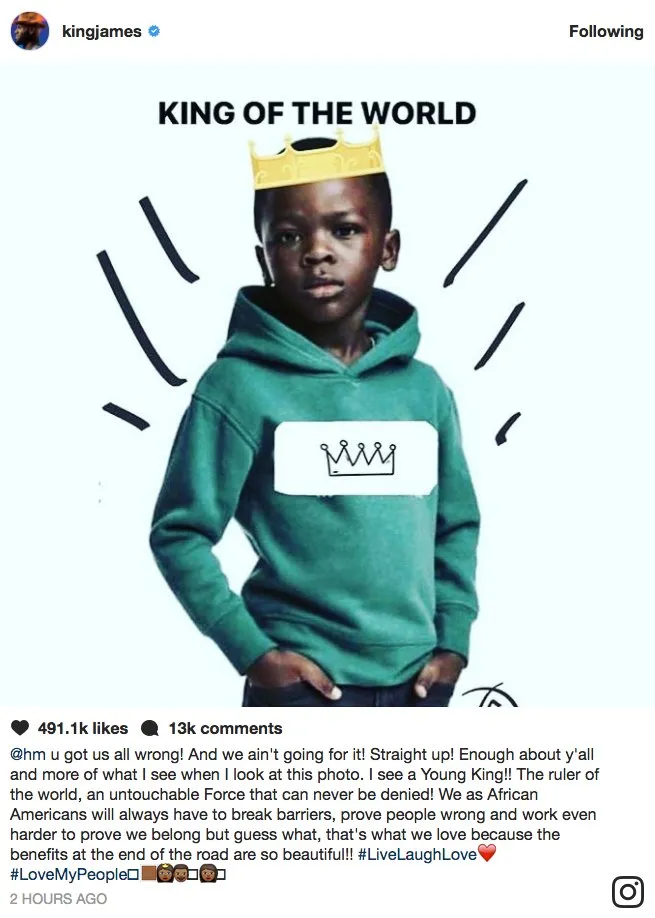The width and height of the screenshot is (655, 918).
Task: Click the KING OF THE WORLD heading
Action: click(x=317, y=113)
